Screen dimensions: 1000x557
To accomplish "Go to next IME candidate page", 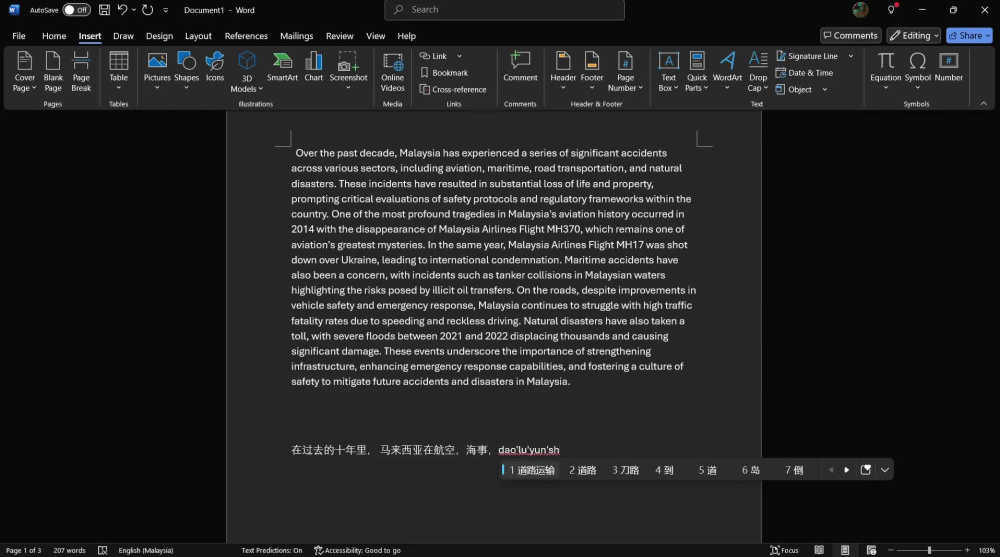I will [x=846, y=470].
